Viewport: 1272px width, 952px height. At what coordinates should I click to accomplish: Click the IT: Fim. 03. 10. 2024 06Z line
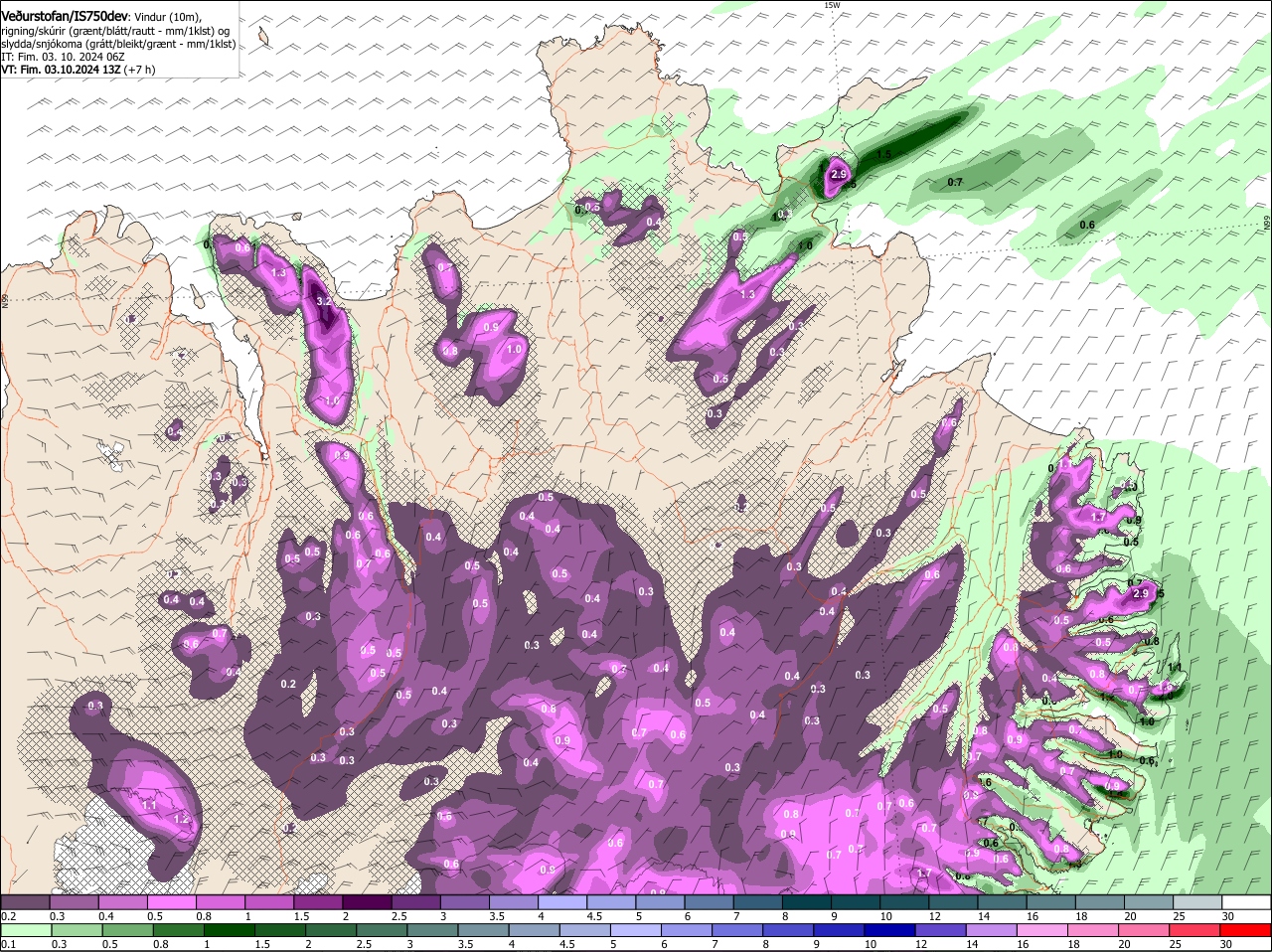(x=62, y=58)
